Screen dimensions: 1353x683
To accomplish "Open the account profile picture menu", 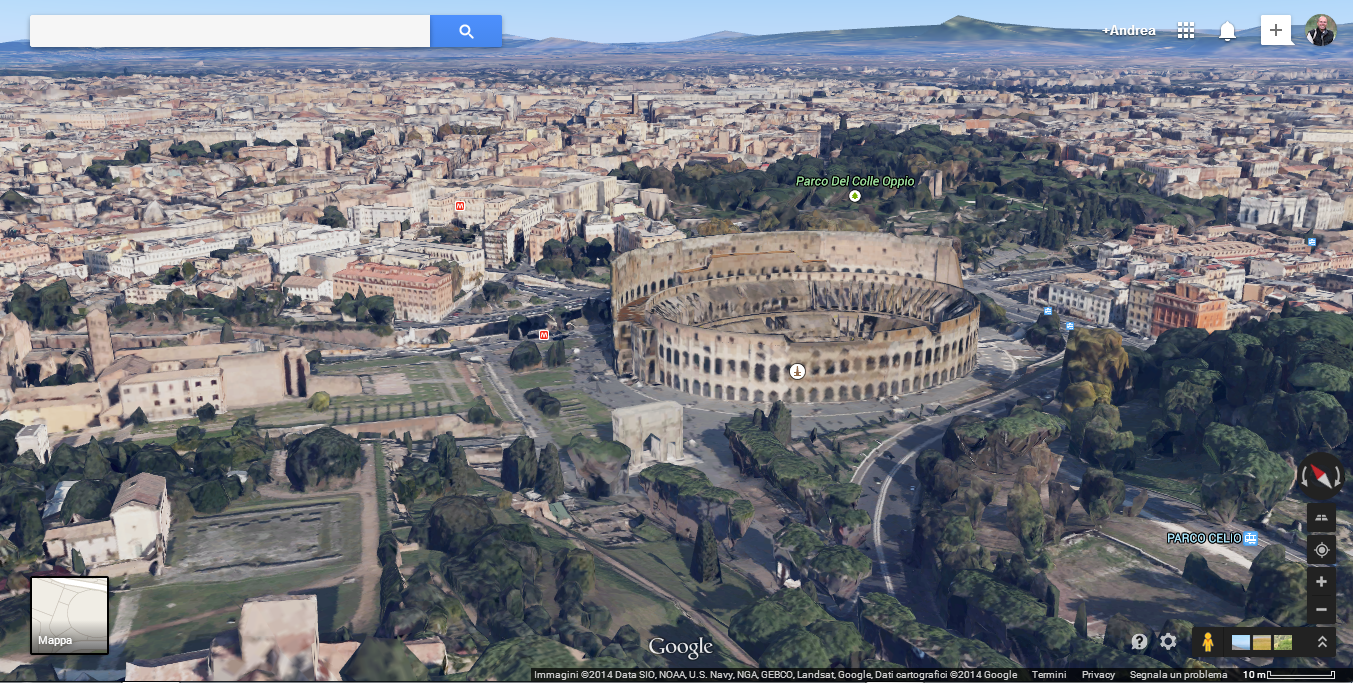I will pos(1321,30).
